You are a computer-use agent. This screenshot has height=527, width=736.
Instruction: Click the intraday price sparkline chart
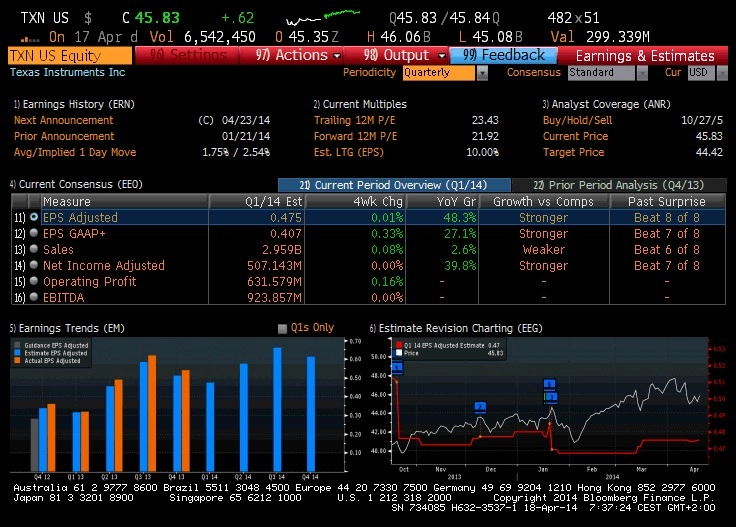323,18
